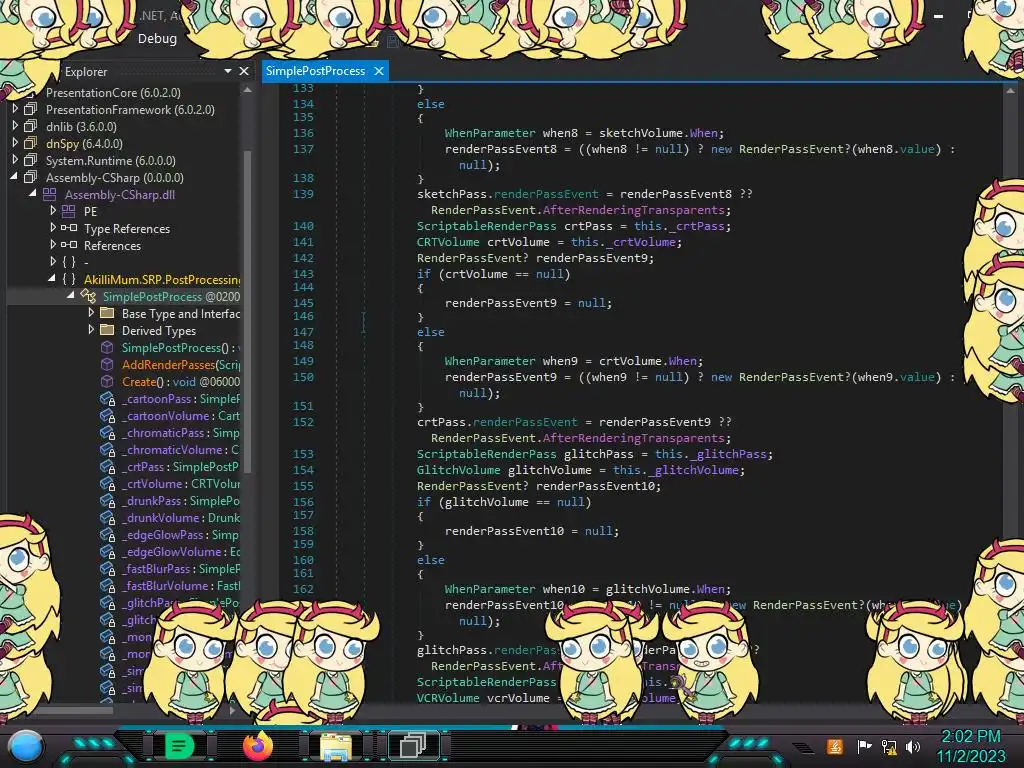Screen dimensions: 1024x768
Task: Click the _drunkPass field icon
Action: click(x=108, y=500)
